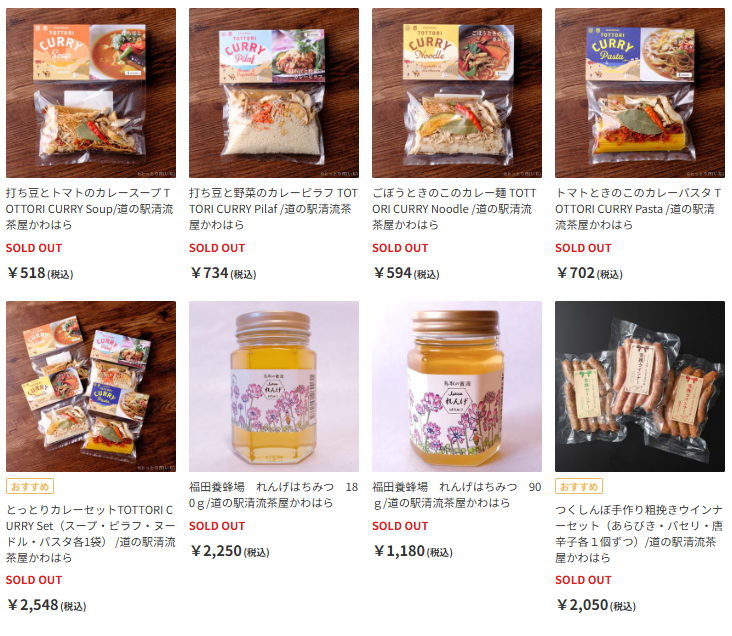Screen dimensions: 732x636
Task: Open the 180g renge honey jar image
Action: coord(274,386)
